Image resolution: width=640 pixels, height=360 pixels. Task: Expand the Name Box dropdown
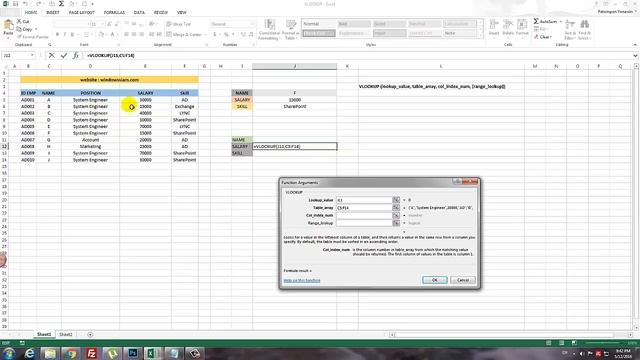tap(32, 56)
